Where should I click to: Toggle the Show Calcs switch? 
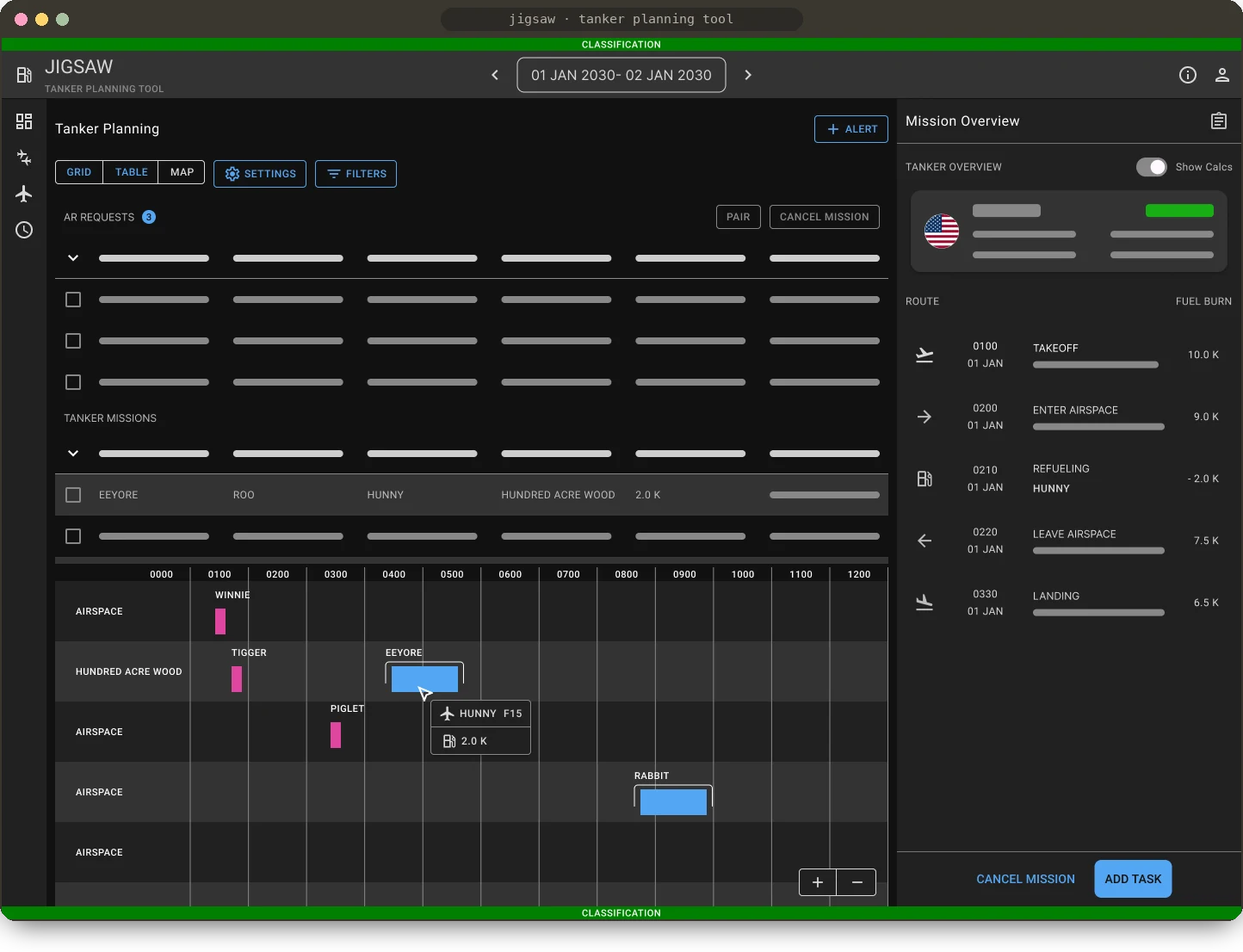click(1152, 167)
